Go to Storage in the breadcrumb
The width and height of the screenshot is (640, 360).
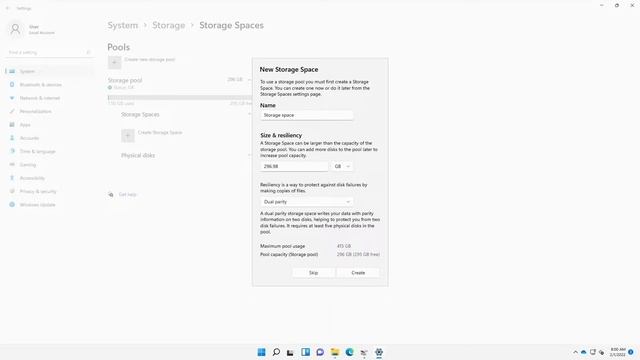169,25
